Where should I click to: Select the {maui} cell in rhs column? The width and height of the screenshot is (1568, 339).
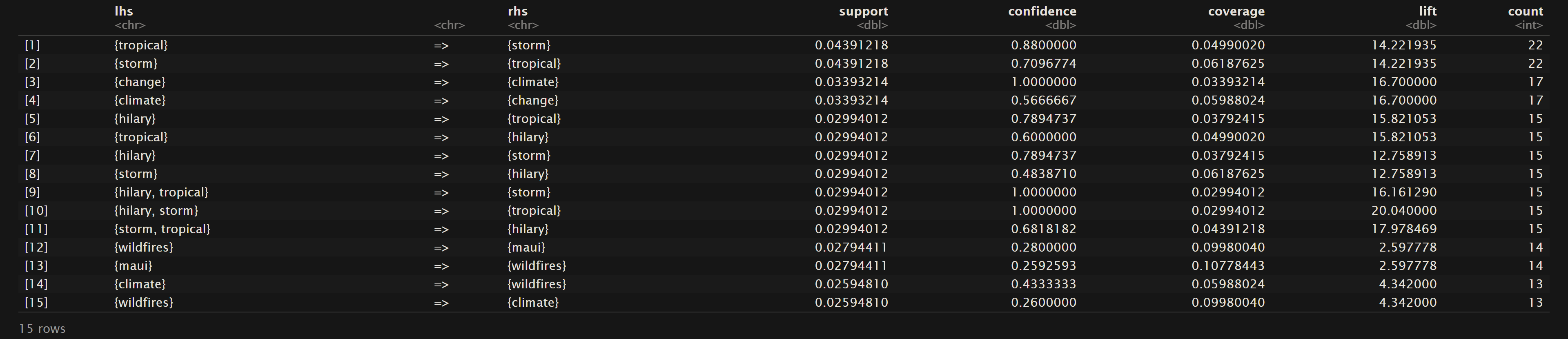click(x=526, y=248)
